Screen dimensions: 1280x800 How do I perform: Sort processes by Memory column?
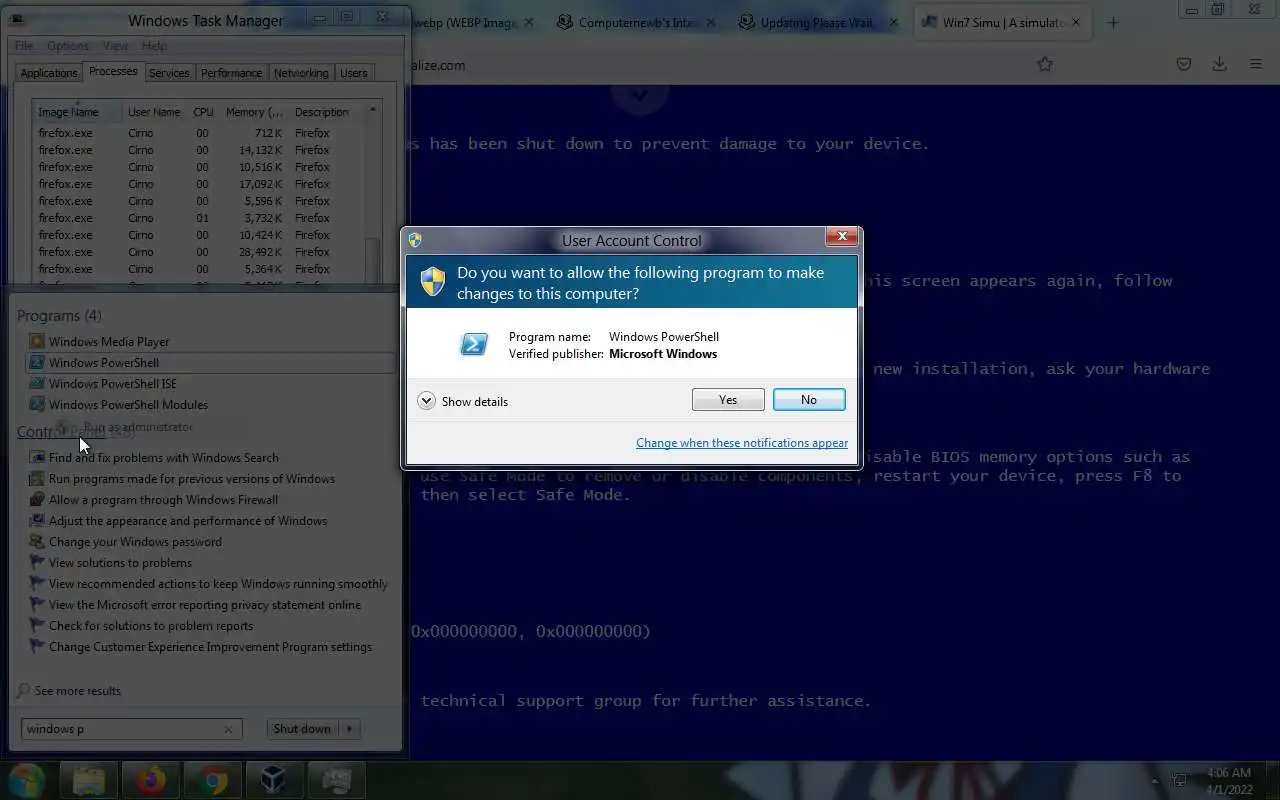click(x=254, y=112)
